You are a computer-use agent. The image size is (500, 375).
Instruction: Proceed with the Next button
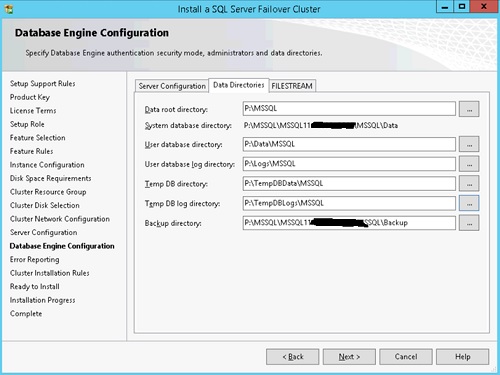[x=349, y=357]
